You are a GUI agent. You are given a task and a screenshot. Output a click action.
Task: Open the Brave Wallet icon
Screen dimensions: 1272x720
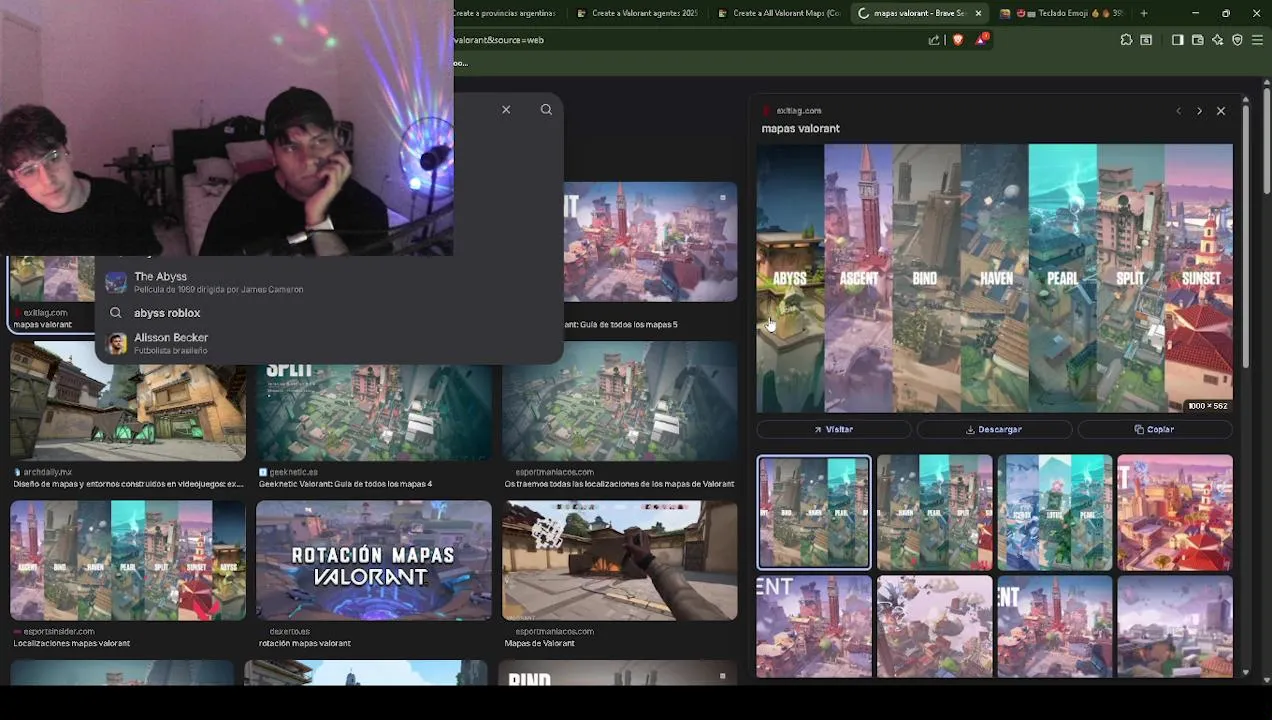(x=1197, y=40)
